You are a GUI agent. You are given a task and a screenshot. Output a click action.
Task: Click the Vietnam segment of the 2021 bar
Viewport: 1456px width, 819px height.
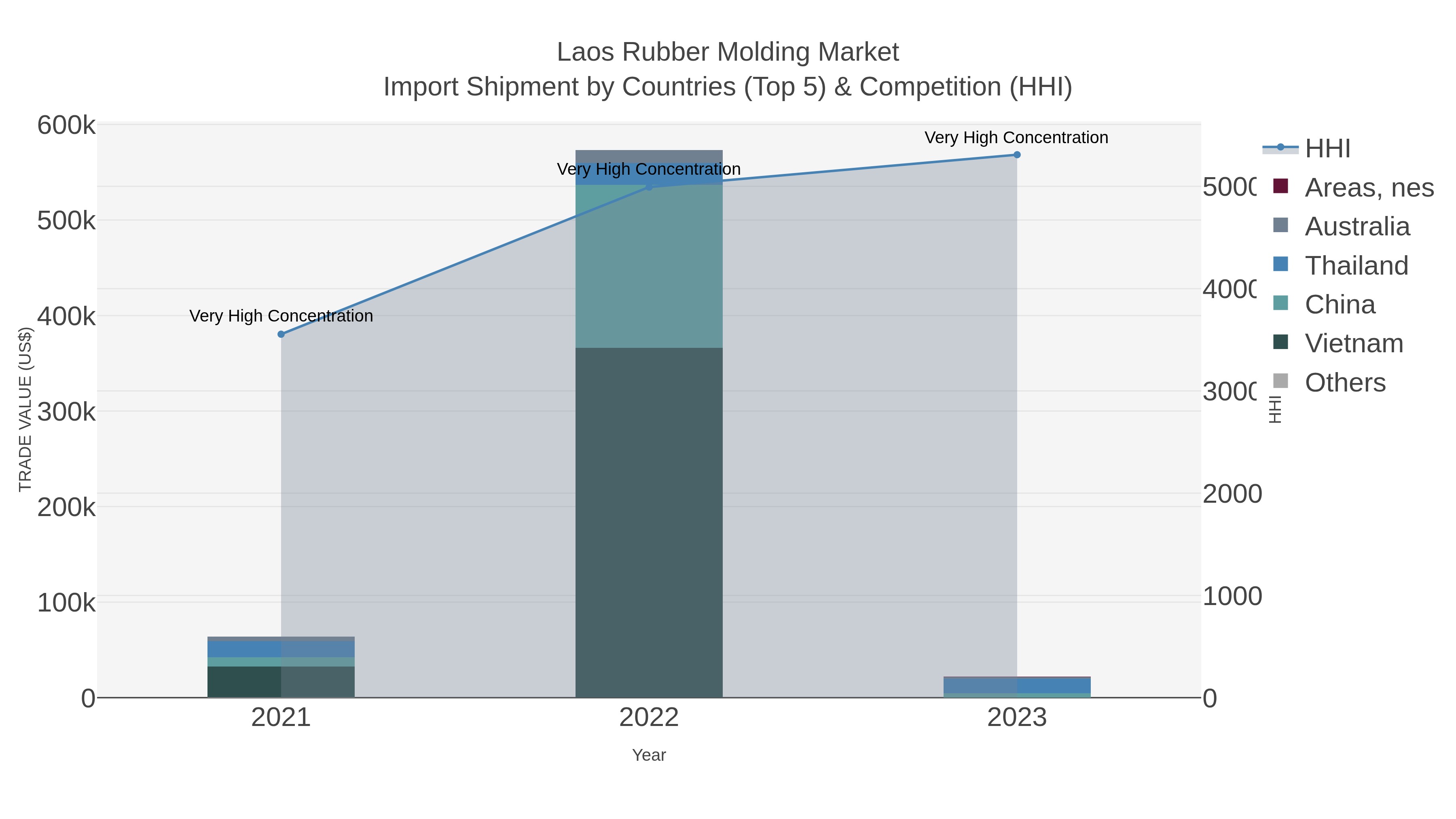[x=281, y=681]
